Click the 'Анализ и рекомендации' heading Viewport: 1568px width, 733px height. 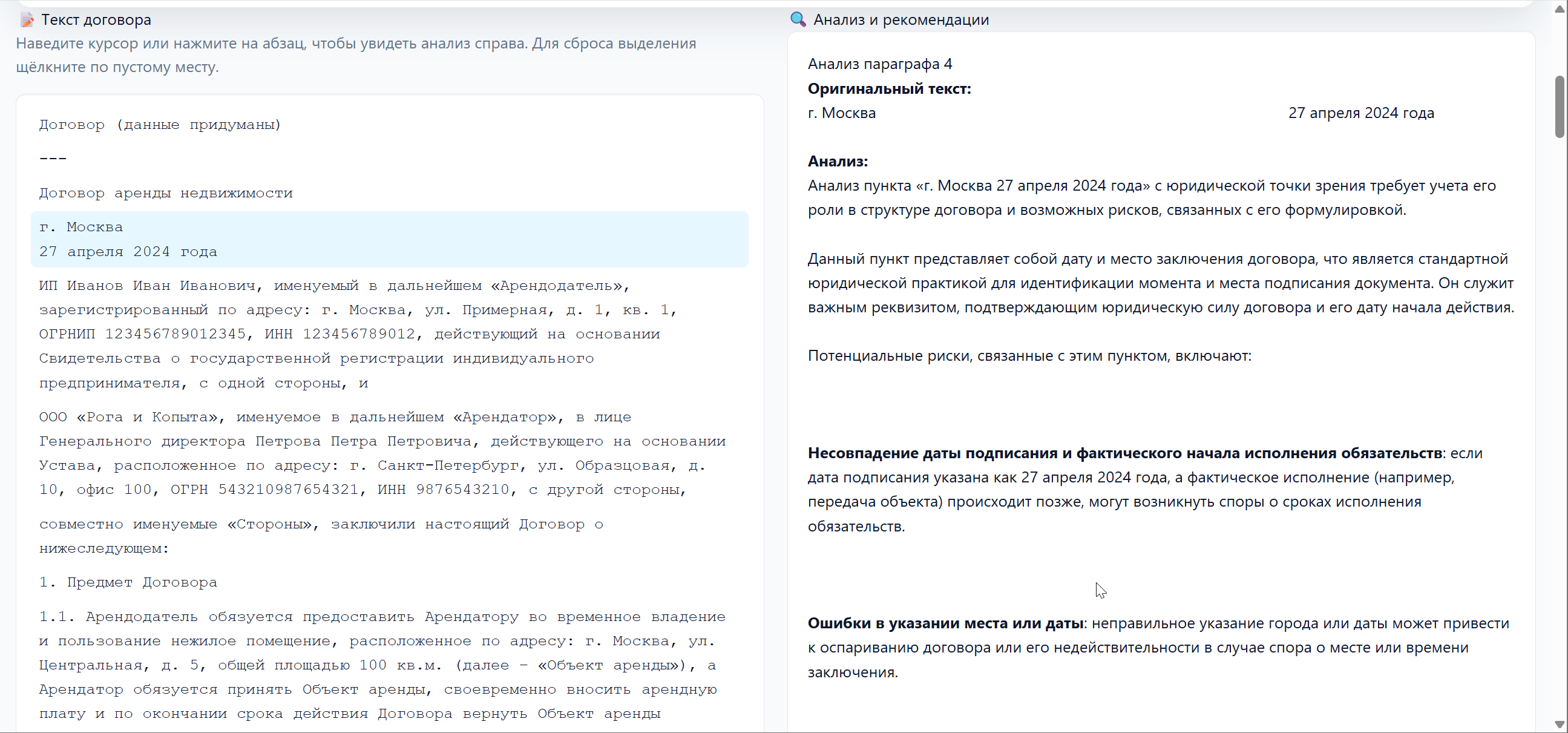pyautogui.click(x=901, y=20)
